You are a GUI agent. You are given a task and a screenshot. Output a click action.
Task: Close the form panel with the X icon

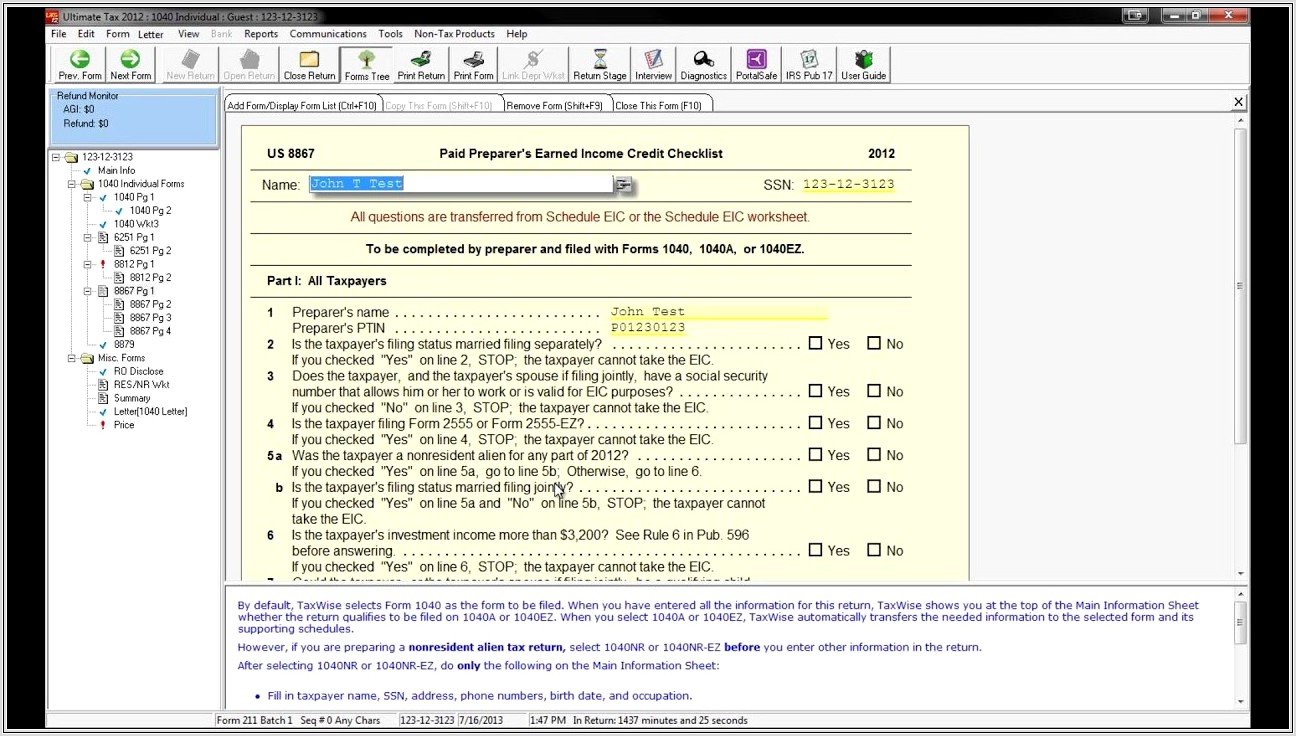point(1239,102)
